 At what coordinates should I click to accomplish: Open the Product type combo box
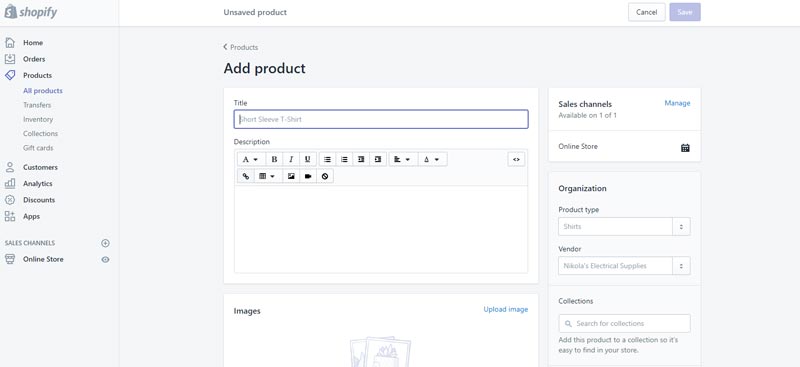coord(624,227)
